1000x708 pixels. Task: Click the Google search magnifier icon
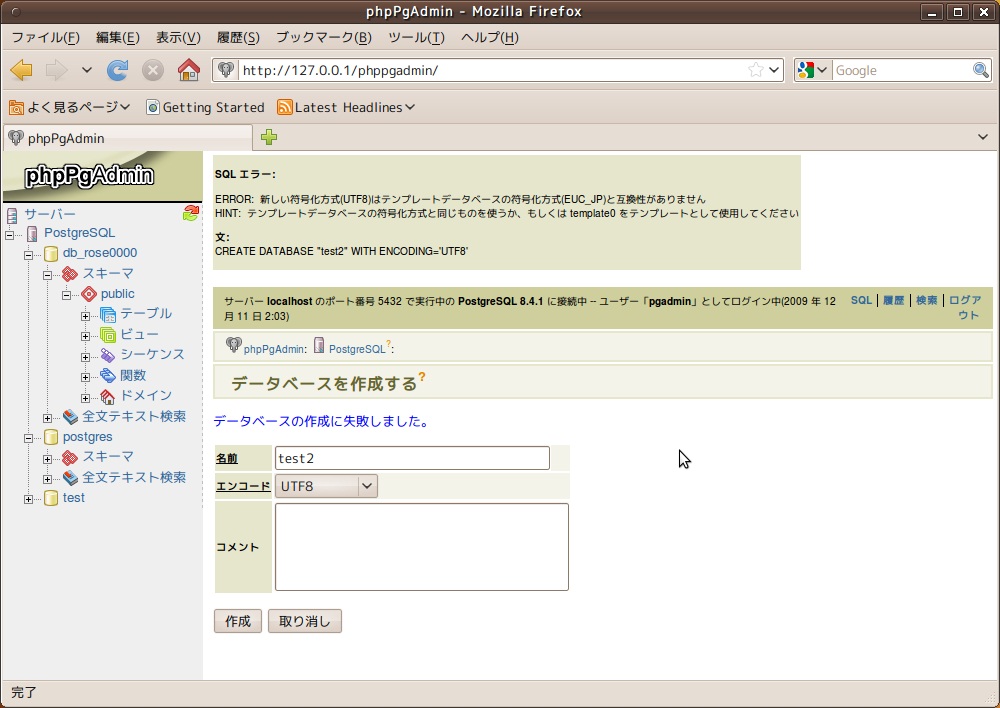pyautogui.click(x=981, y=70)
